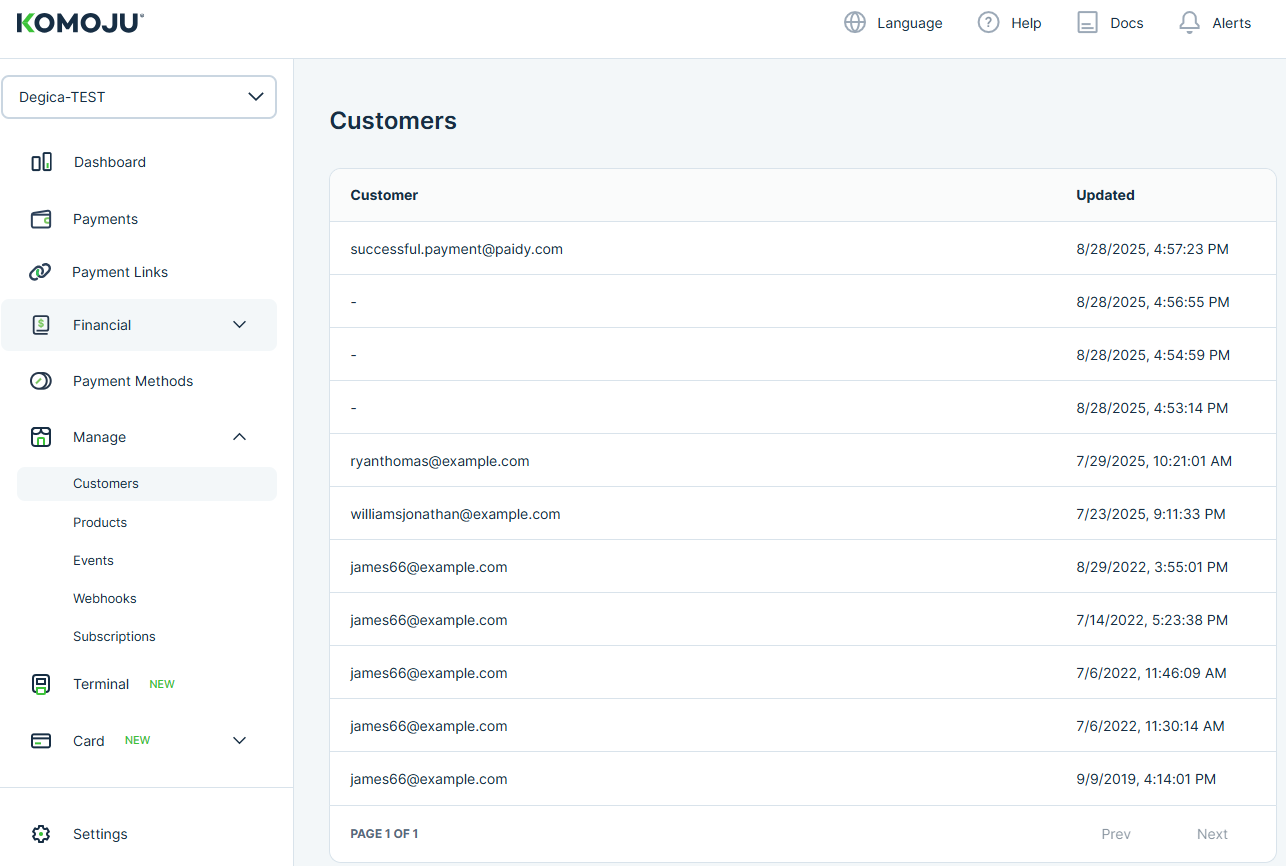
Task: Expand the Financial section chevron
Action: coord(239,325)
